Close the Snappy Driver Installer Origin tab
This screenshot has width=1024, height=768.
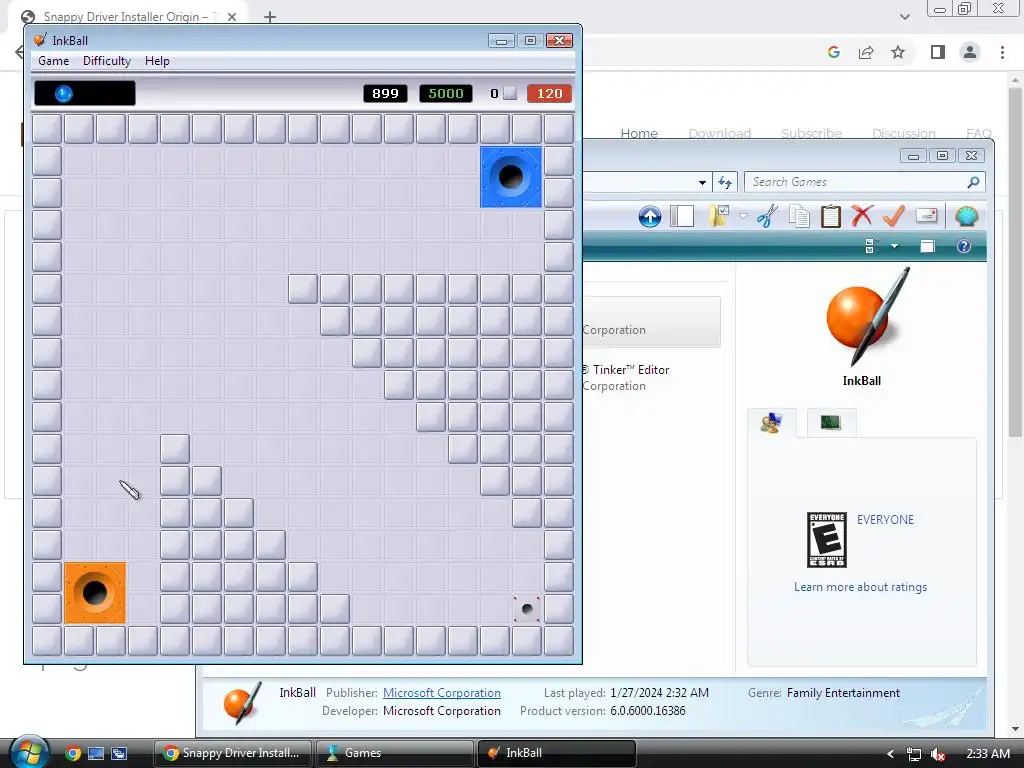232,17
